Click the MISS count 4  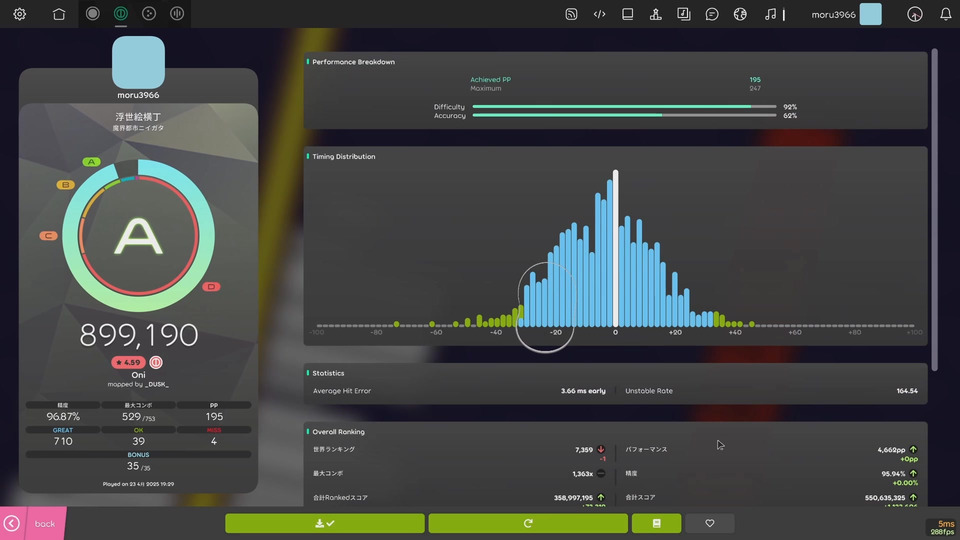click(x=214, y=441)
